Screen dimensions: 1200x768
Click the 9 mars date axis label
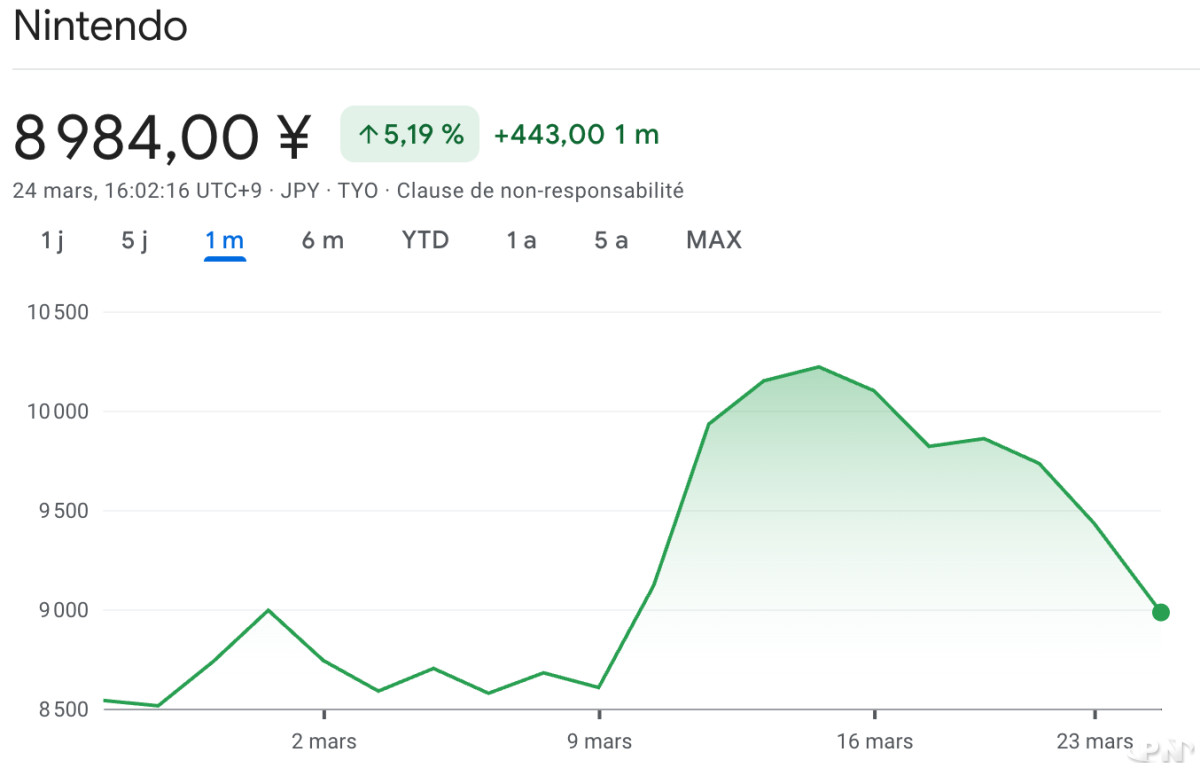pos(599,742)
